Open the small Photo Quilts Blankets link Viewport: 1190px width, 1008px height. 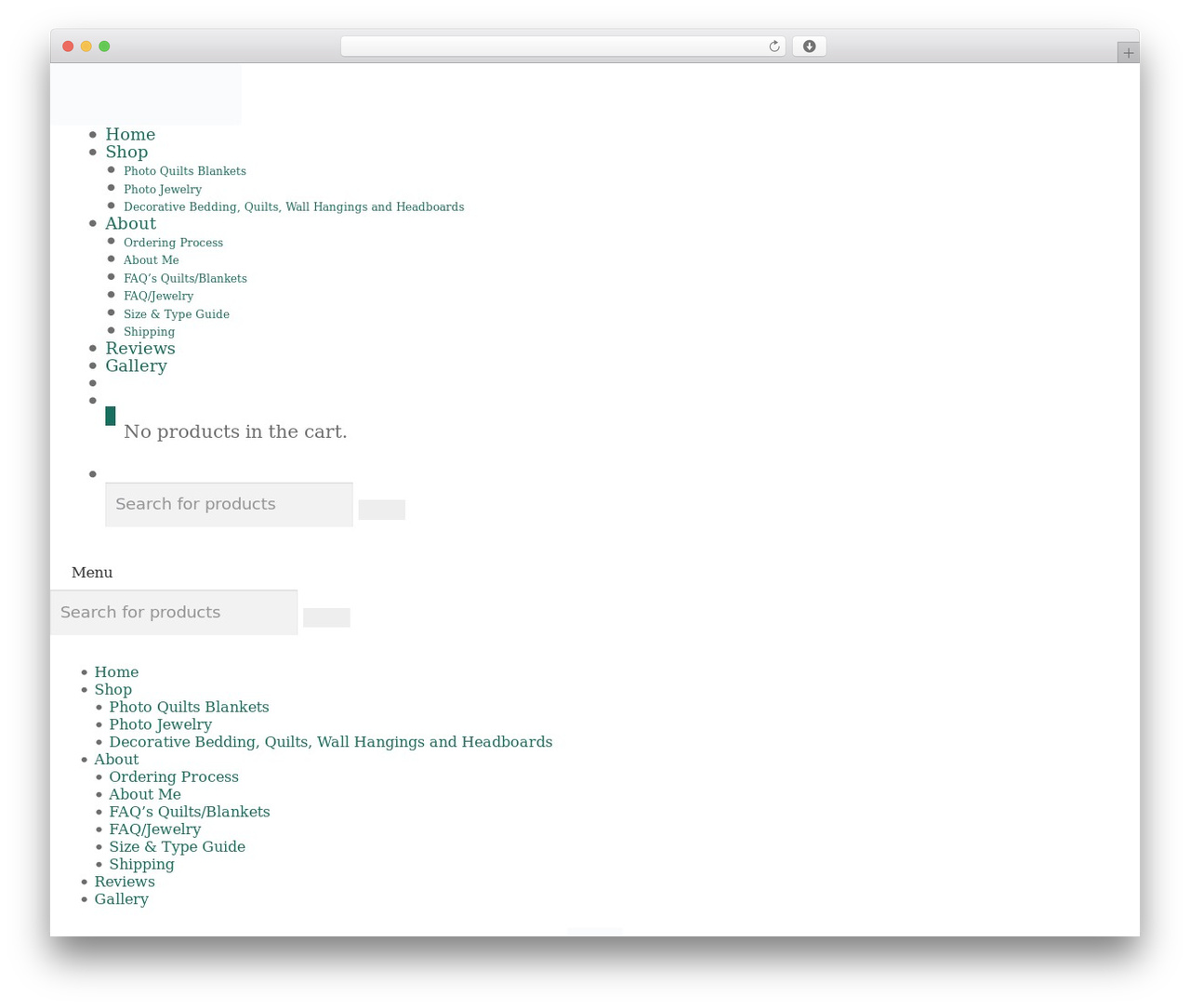click(x=185, y=171)
